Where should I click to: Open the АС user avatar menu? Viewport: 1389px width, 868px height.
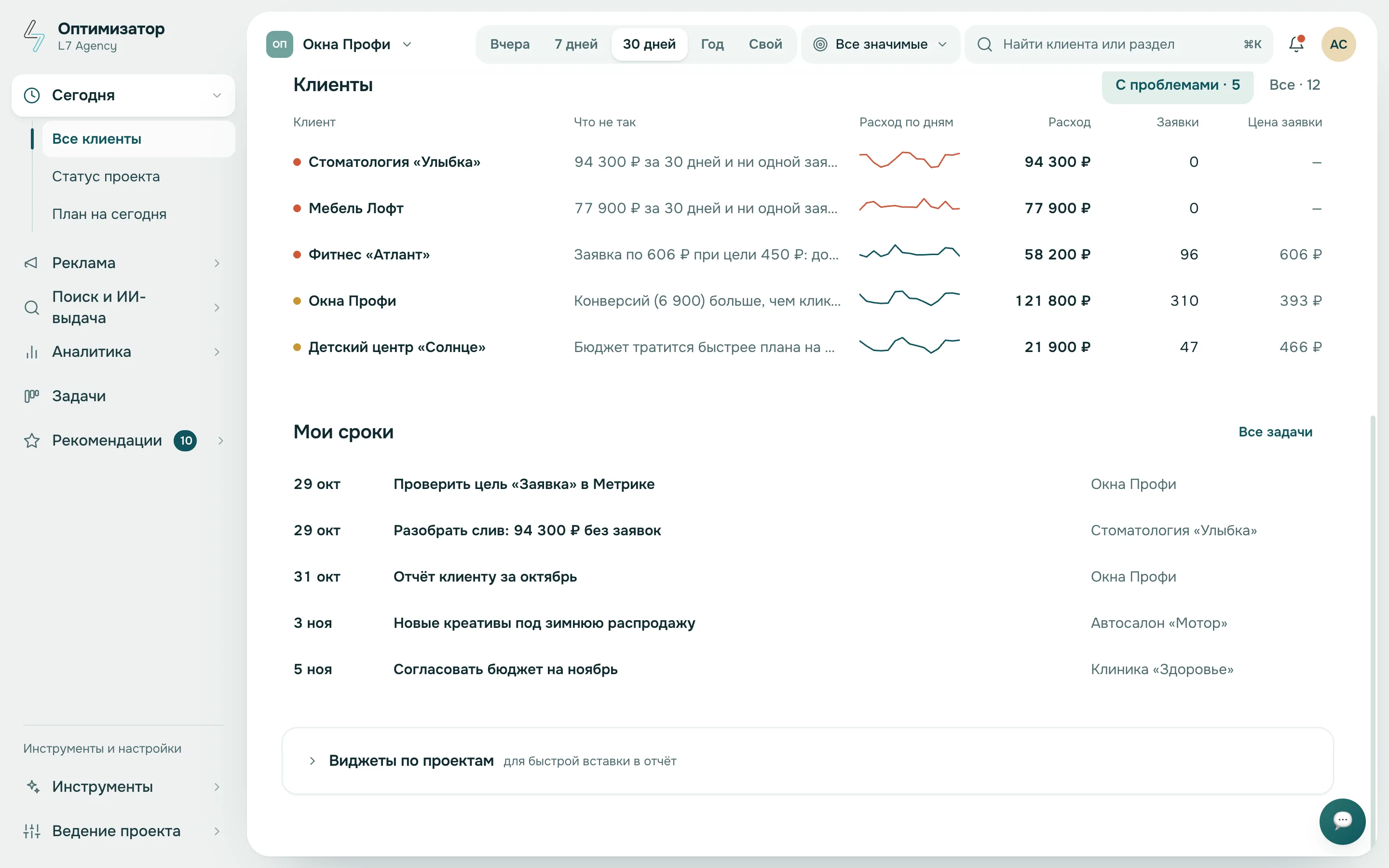[x=1338, y=44]
